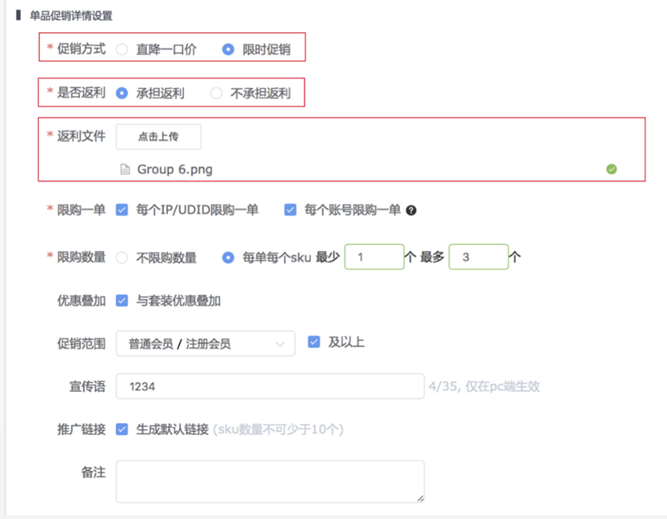Viewport: 667px width, 519px height.
Task: Toggle the 及以上 checkbox
Action: [314, 342]
